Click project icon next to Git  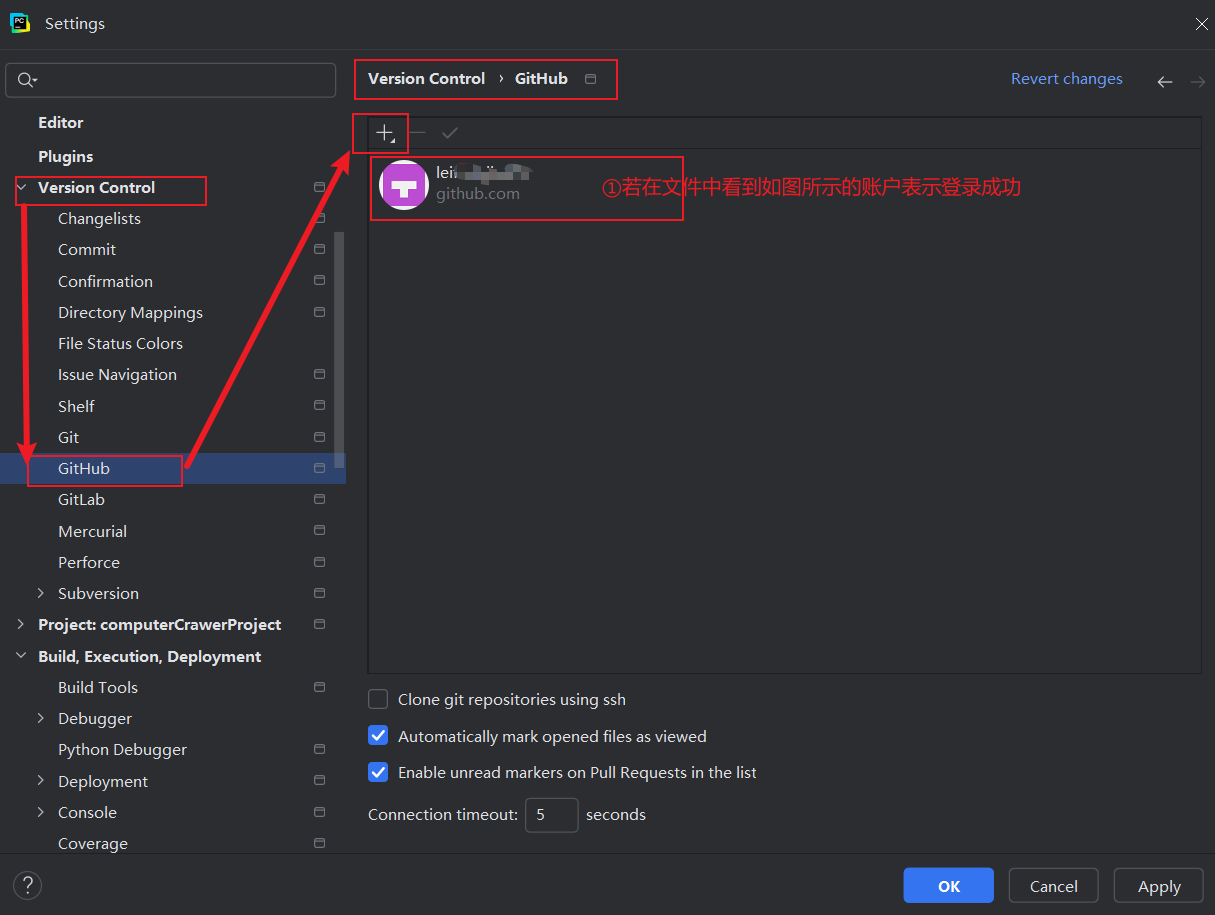[320, 437]
